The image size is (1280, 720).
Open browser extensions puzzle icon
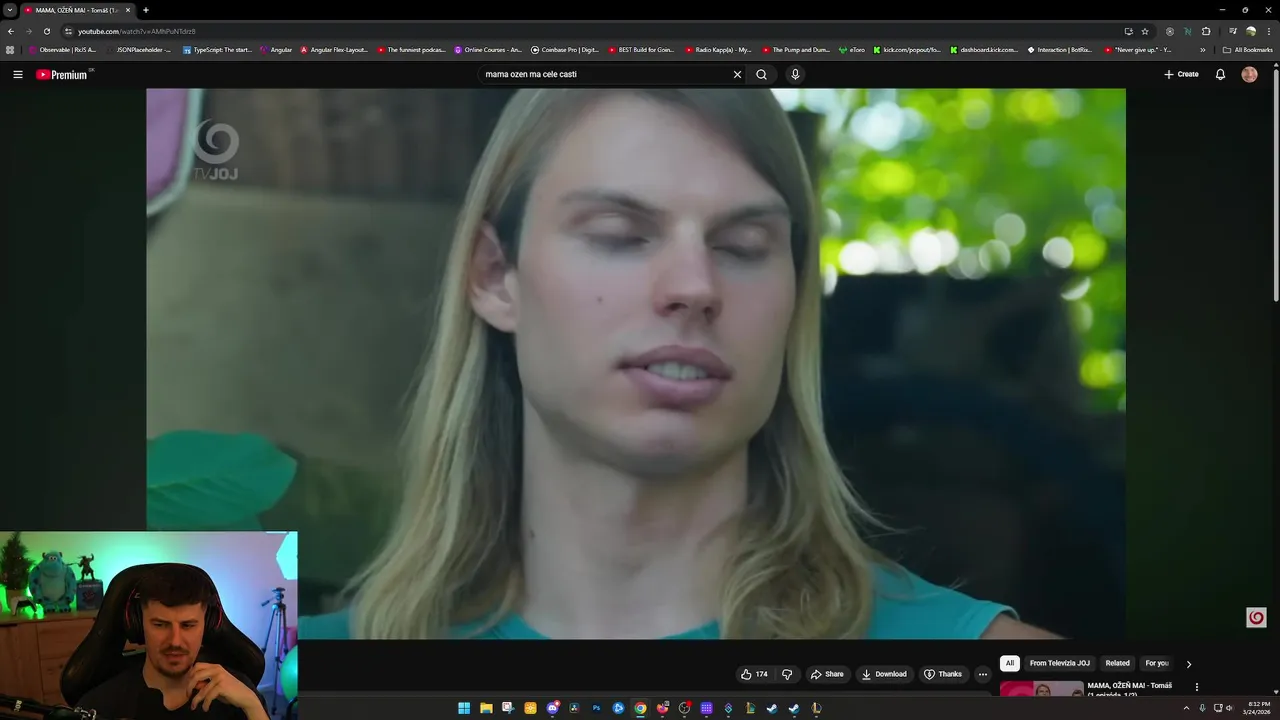pos(1206,31)
